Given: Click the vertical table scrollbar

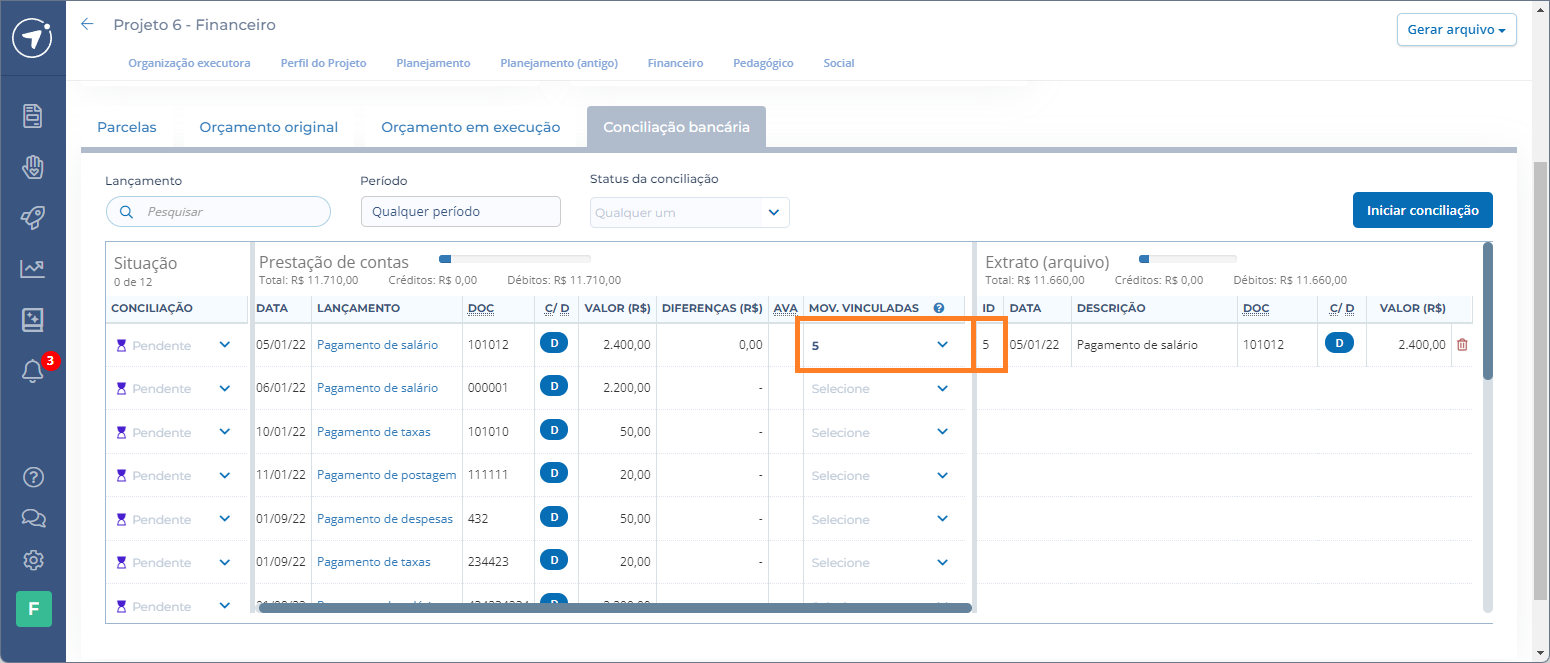Looking at the screenshot, I should coord(1488,311).
